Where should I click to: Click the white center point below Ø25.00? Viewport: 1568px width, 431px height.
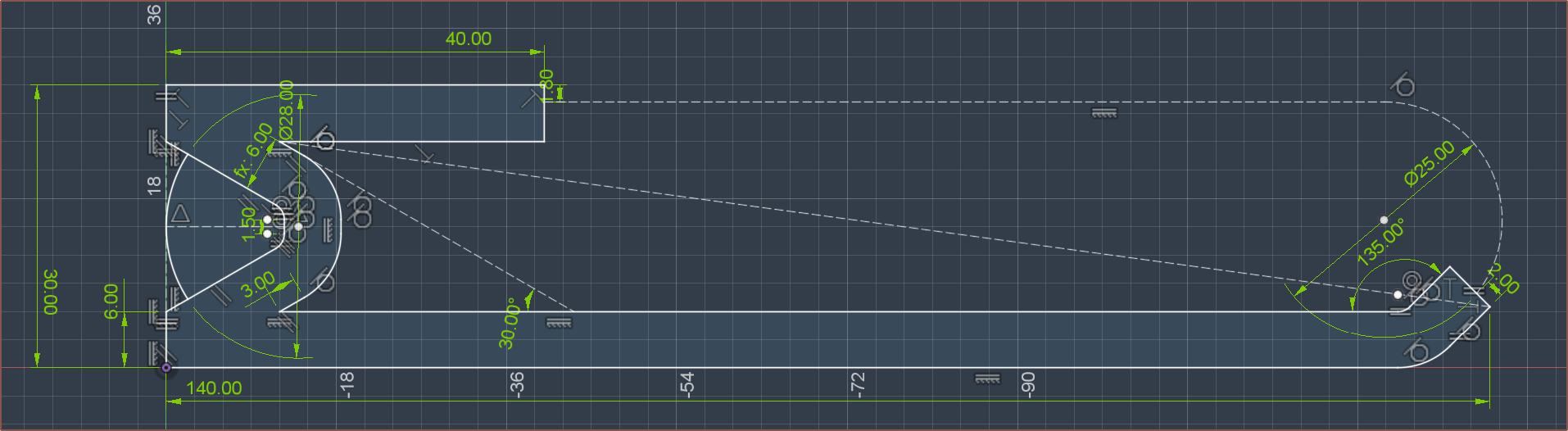pyautogui.click(x=1384, y=220)
